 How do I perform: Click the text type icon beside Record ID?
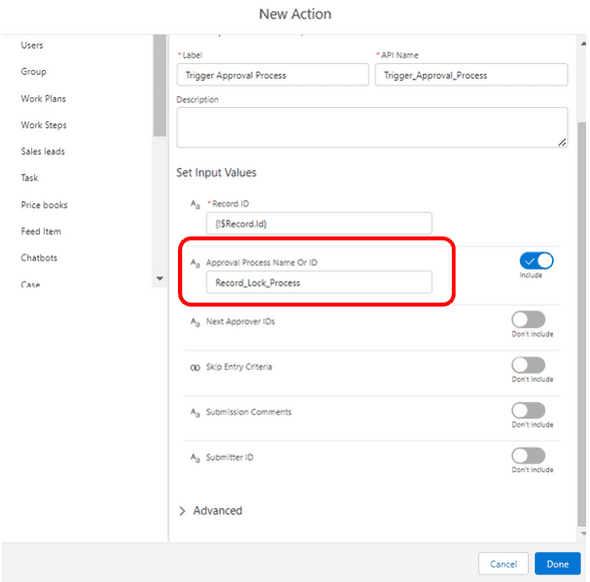click(195, 204)
